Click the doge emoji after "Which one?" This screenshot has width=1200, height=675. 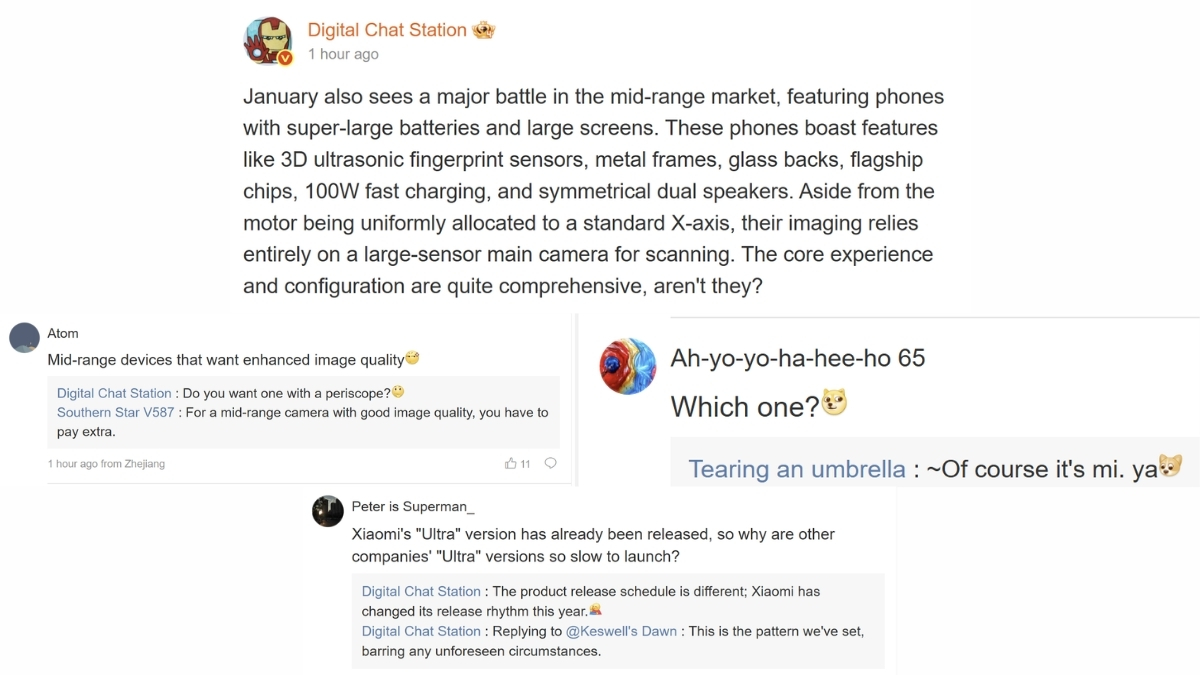click(834, 406)
